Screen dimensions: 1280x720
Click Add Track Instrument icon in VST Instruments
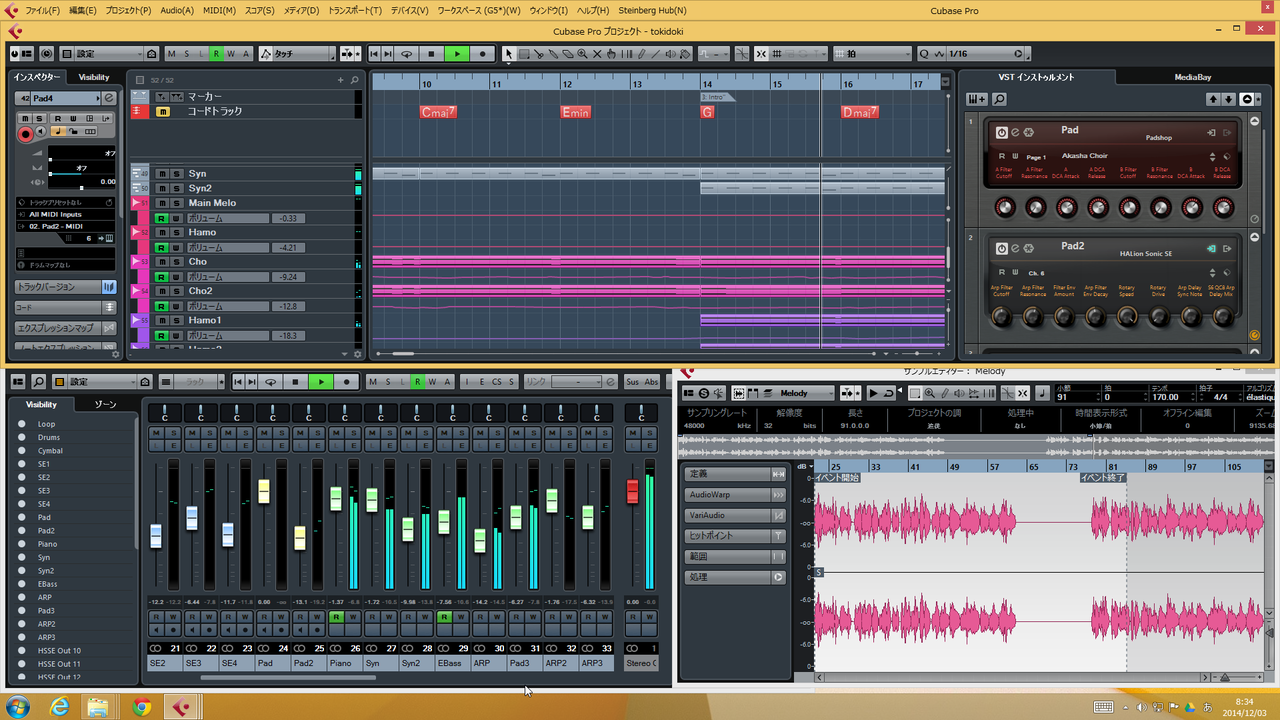click(x=977, y=99)
